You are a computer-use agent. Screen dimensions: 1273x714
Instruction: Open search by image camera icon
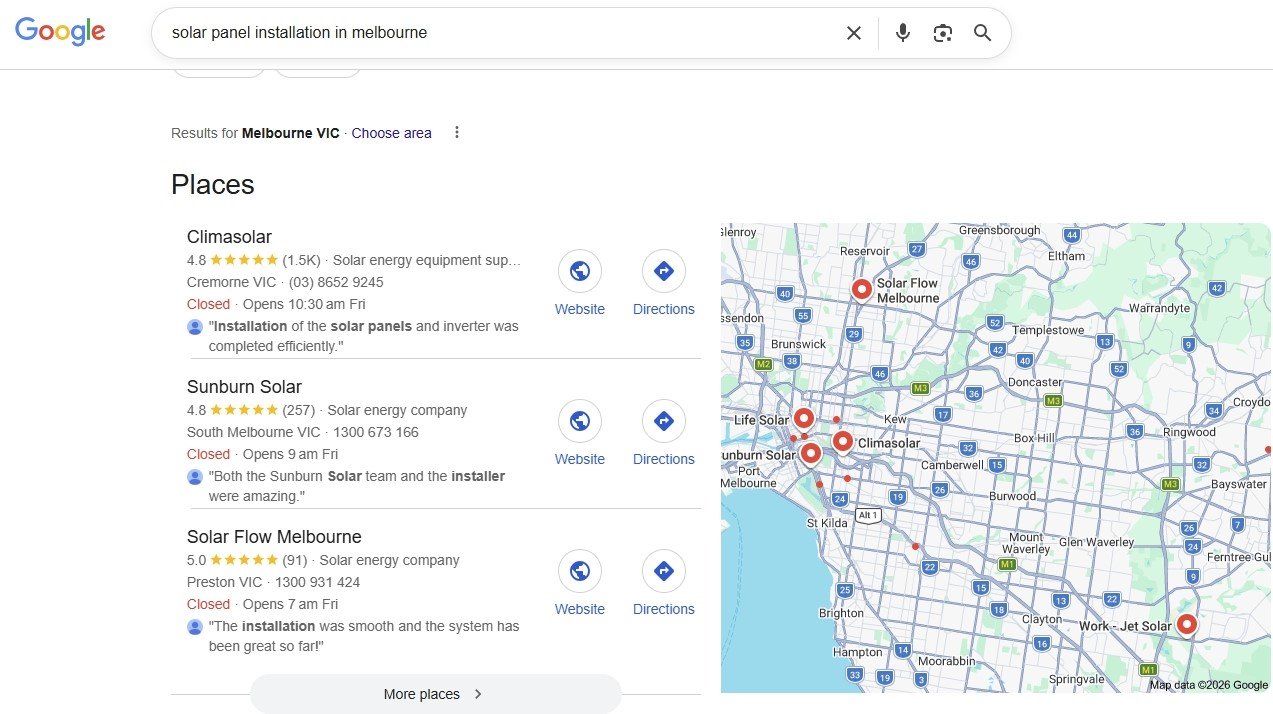[x=942, y=33]
